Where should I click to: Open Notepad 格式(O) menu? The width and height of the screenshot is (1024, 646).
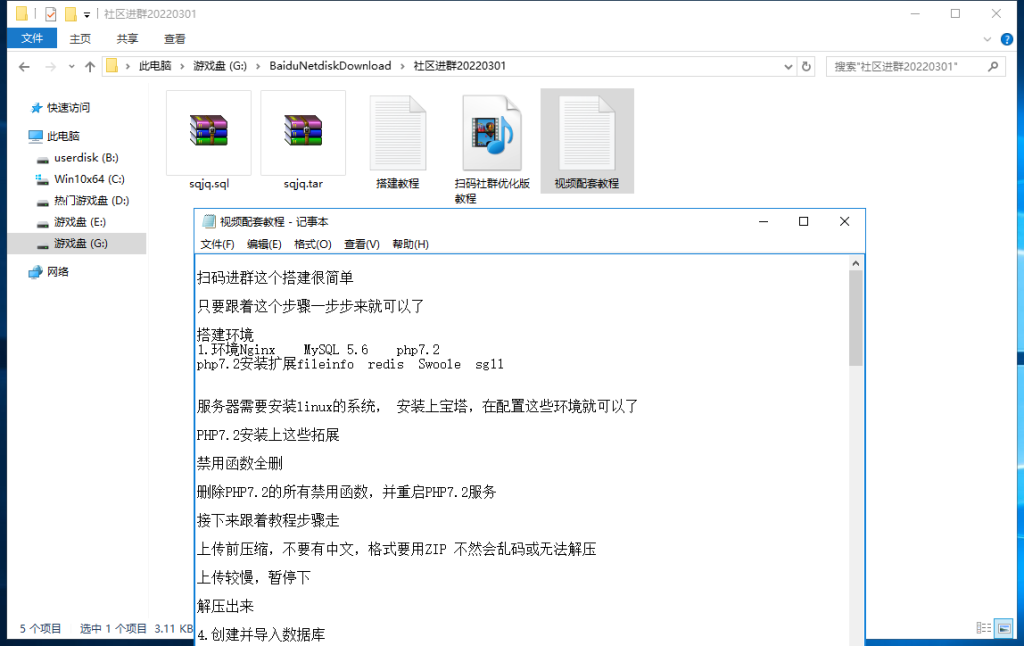coord(313,244)
